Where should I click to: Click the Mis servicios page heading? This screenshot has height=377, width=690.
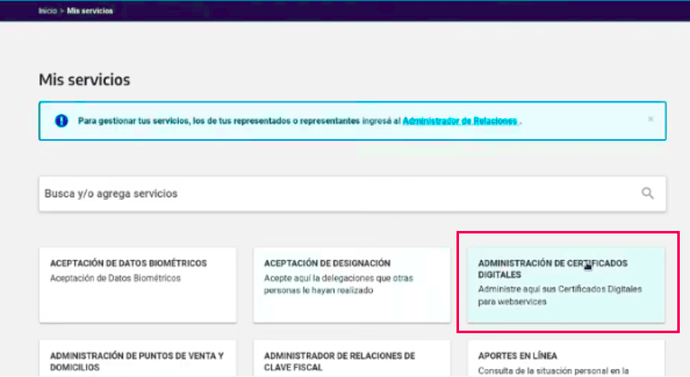[84, 80]
